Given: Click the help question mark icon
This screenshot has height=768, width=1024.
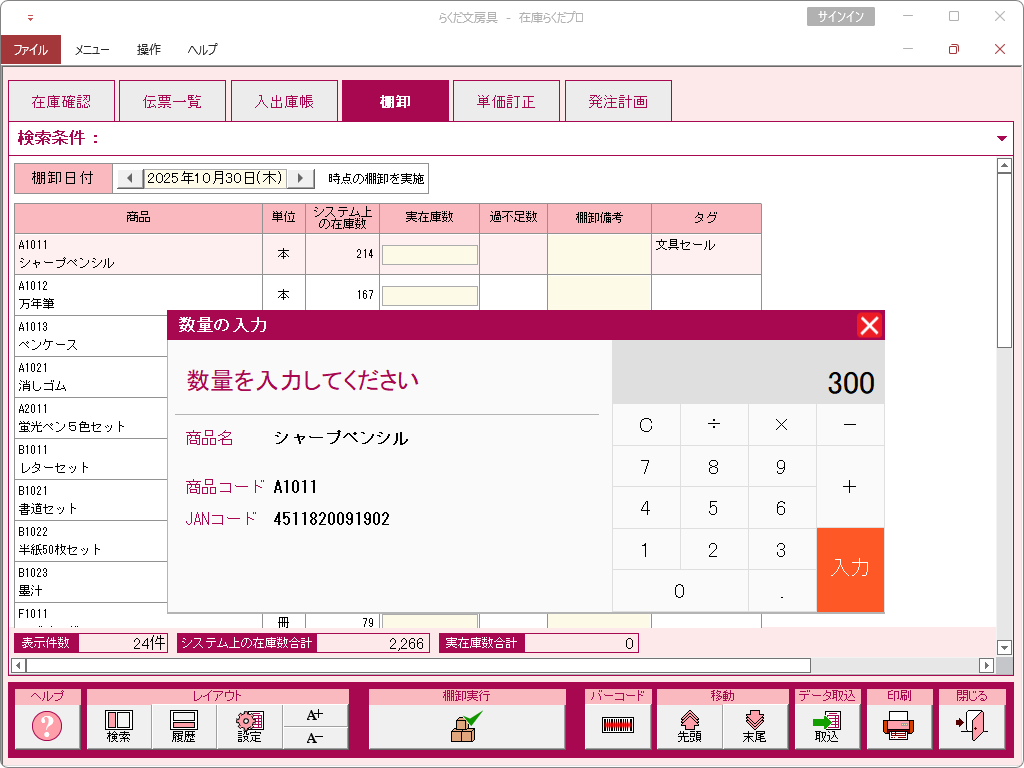Looking at the screenshot, I should click(47, 726).
